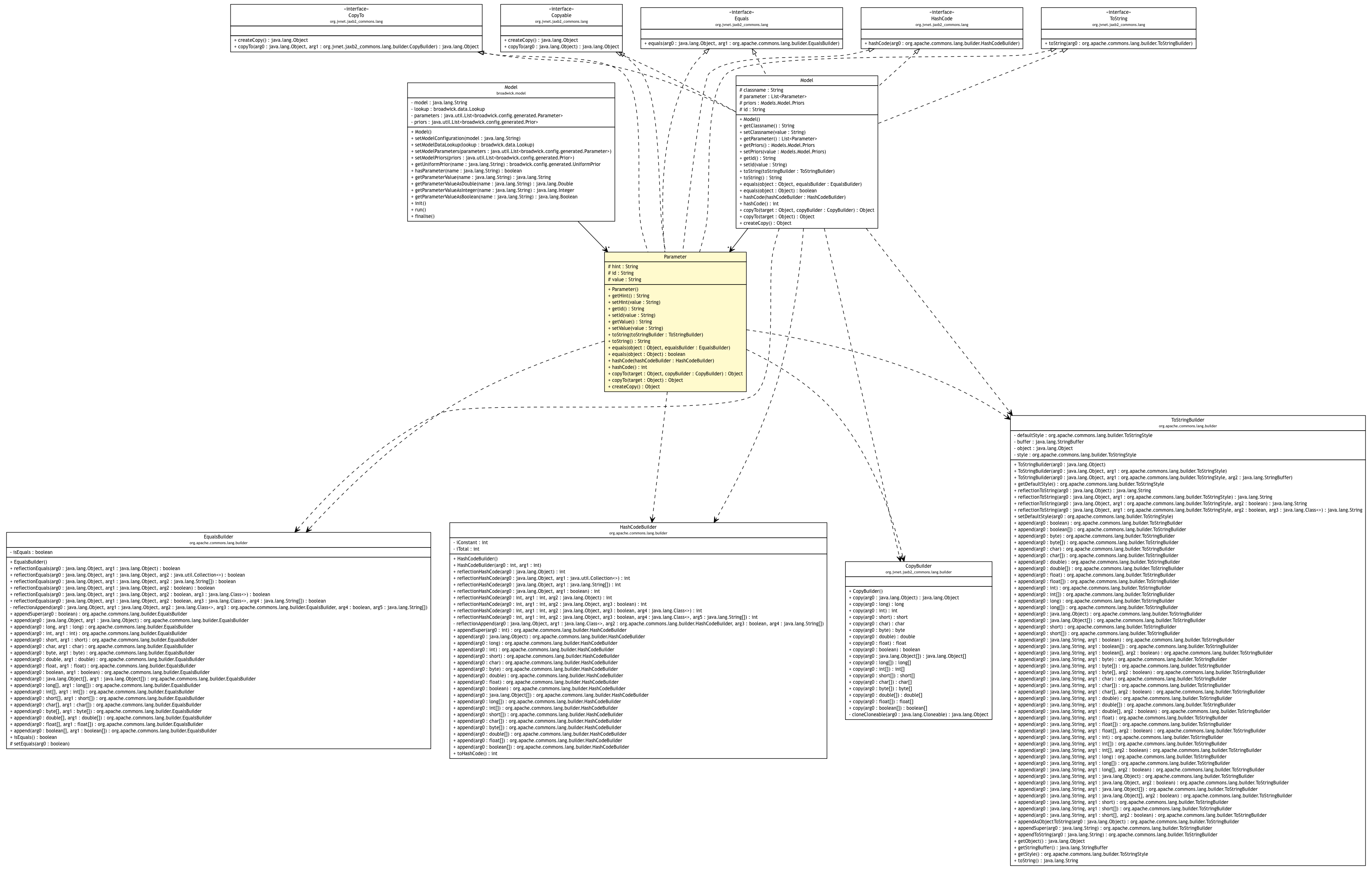
Task: Click '# classname : String' attribute
Action: click(761, 90)
